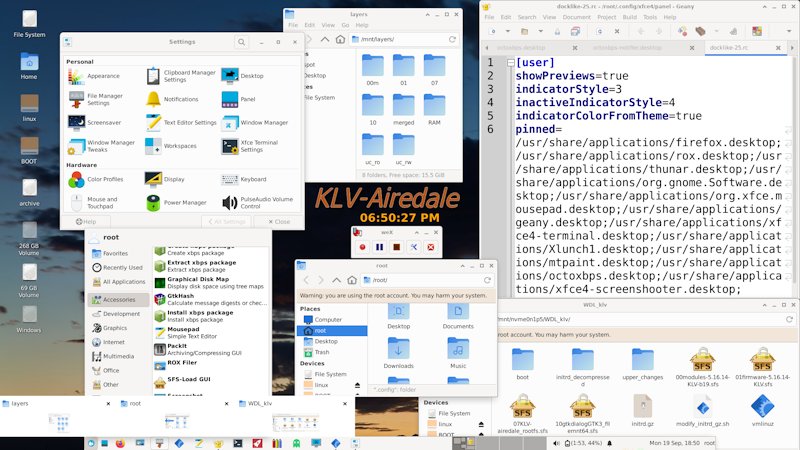The image size is (800, 450).
Task: Open Panel settings
Action: (238, 99)
